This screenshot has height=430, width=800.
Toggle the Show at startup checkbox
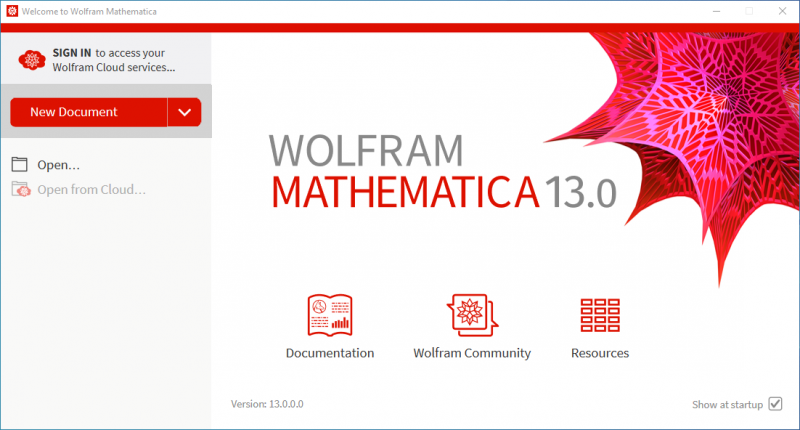776,403
